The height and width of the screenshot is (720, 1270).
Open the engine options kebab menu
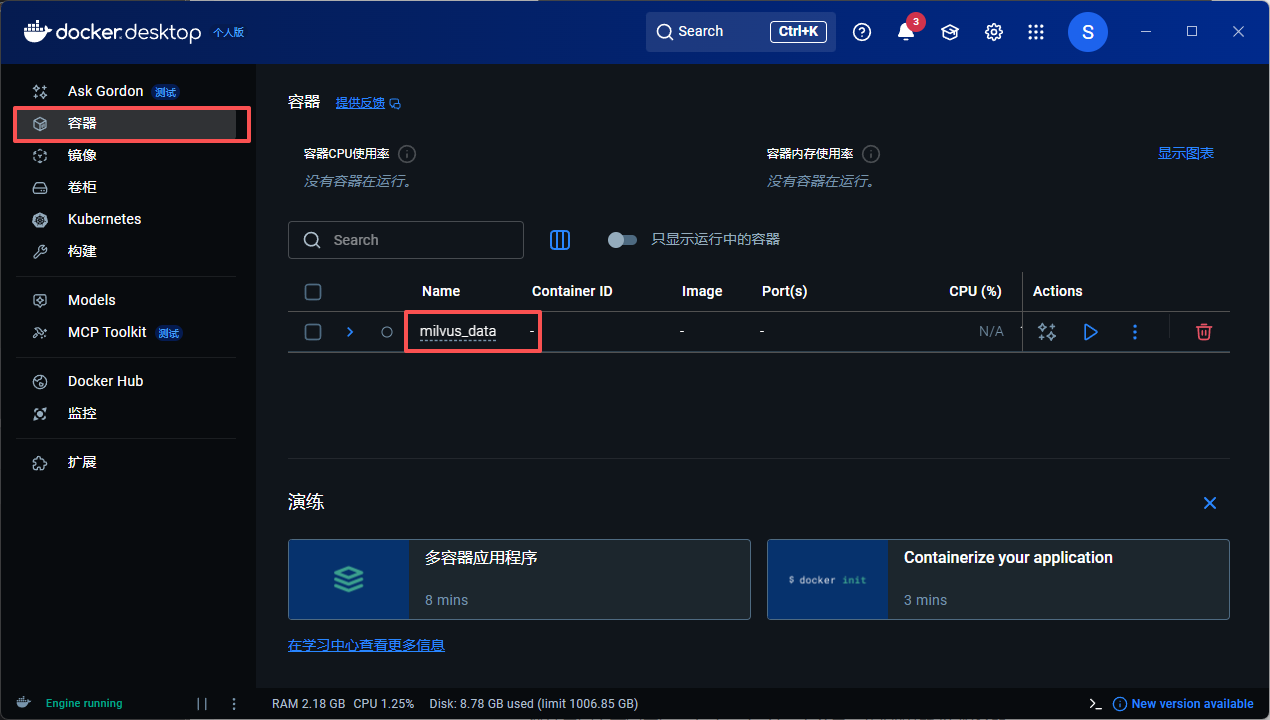(234, 704)
